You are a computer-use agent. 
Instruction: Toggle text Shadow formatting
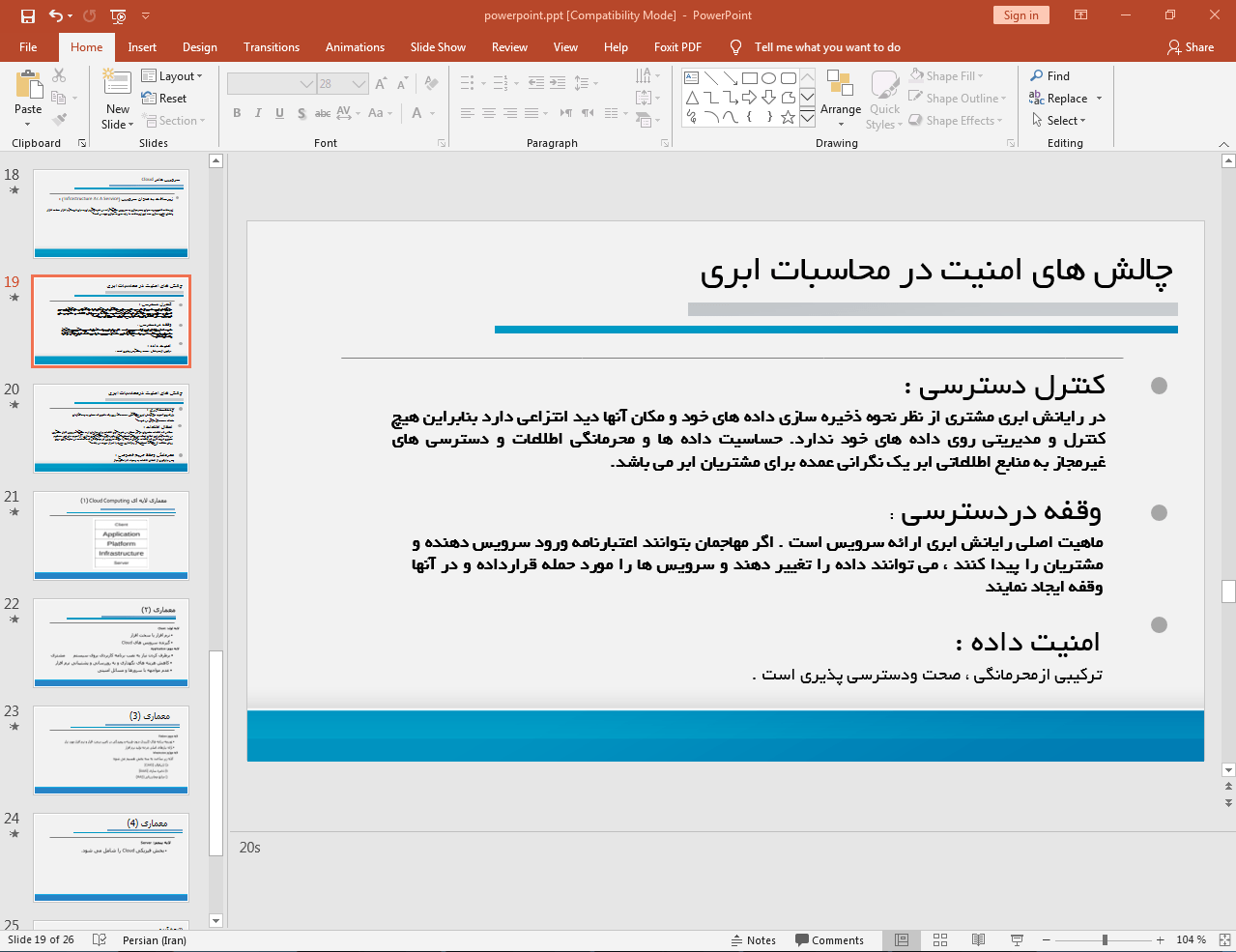click(302, 113)
